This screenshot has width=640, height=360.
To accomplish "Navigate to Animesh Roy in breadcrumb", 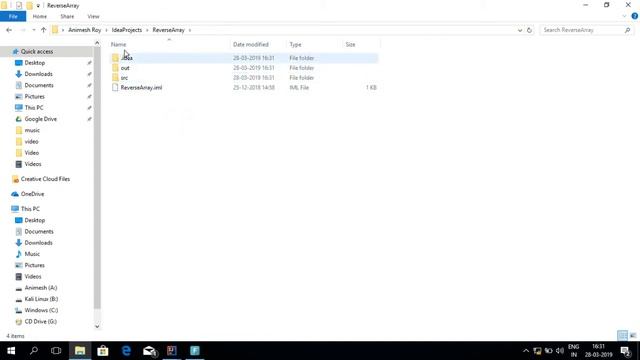I will tap(84, 30).
